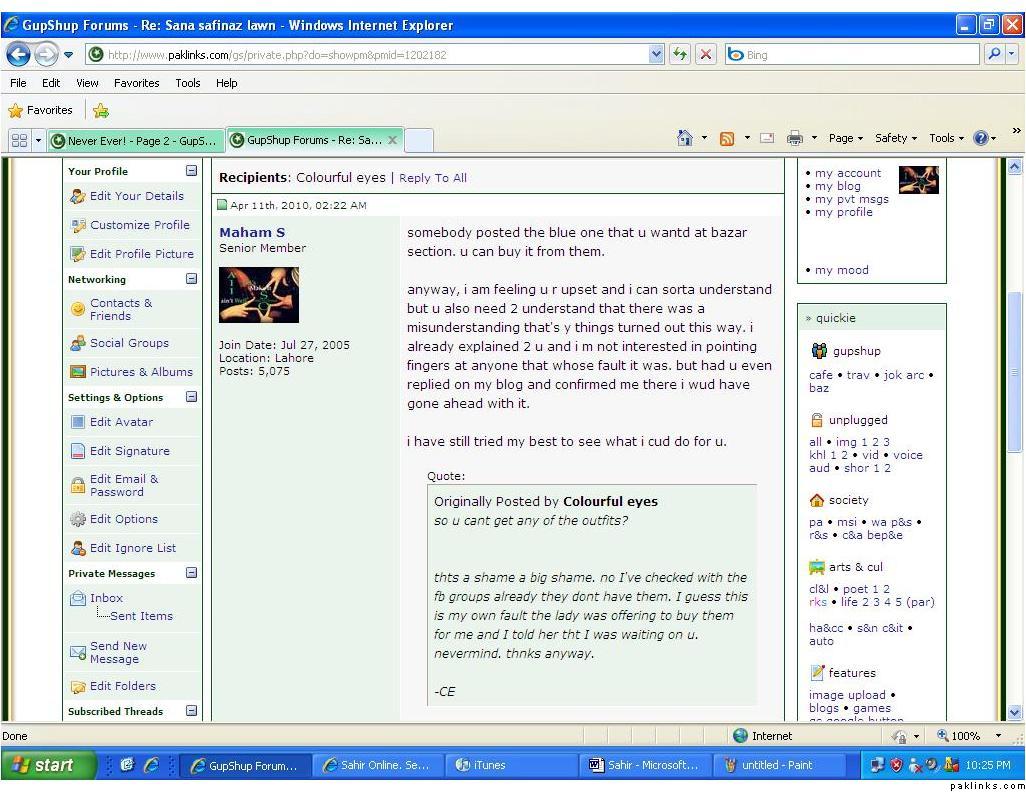Click the page vertical scrollbar down arrow
This screenshot has width=1026, height=792.
click(x=1015, y=712)
